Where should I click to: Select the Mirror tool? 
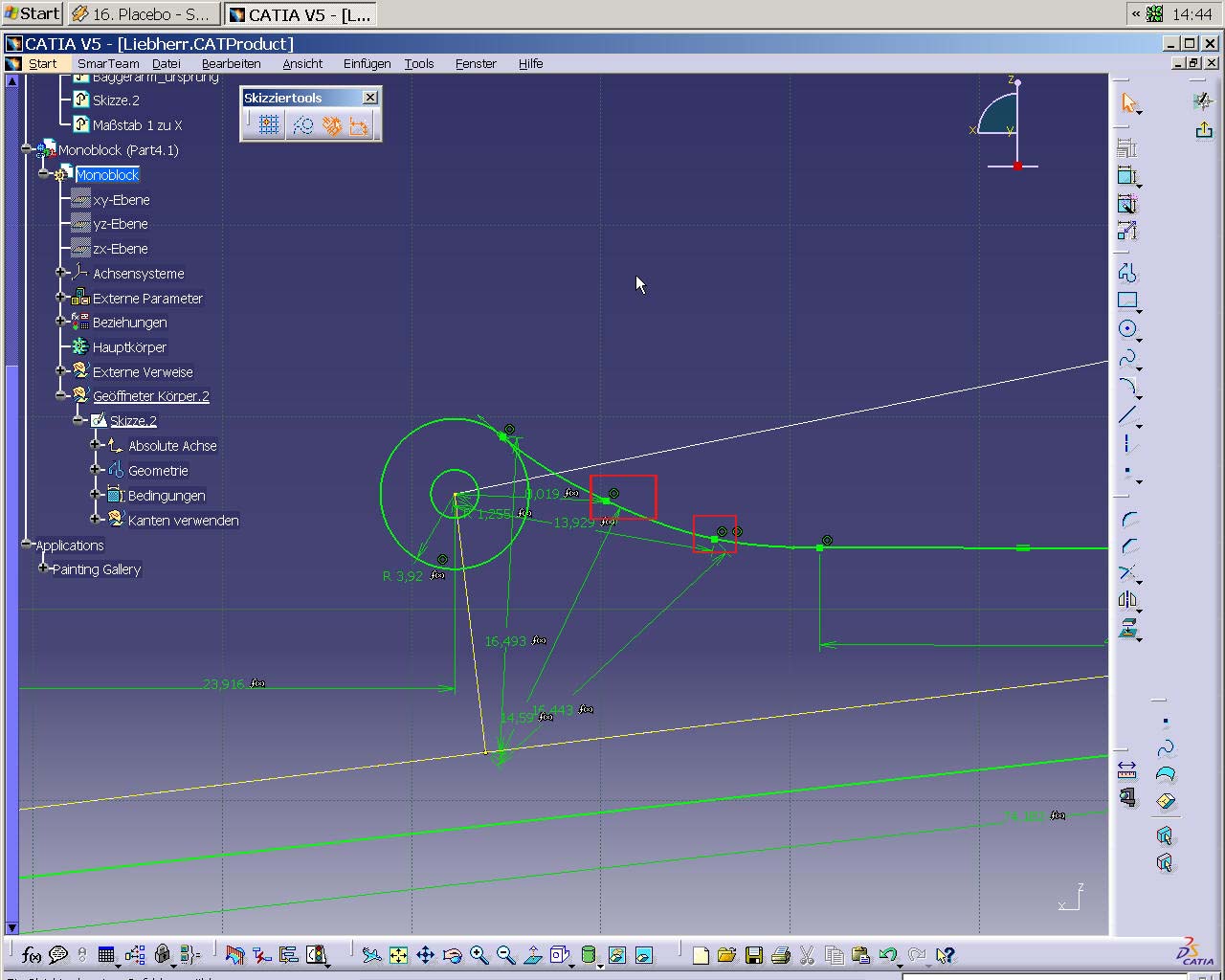coord(1127,600)
